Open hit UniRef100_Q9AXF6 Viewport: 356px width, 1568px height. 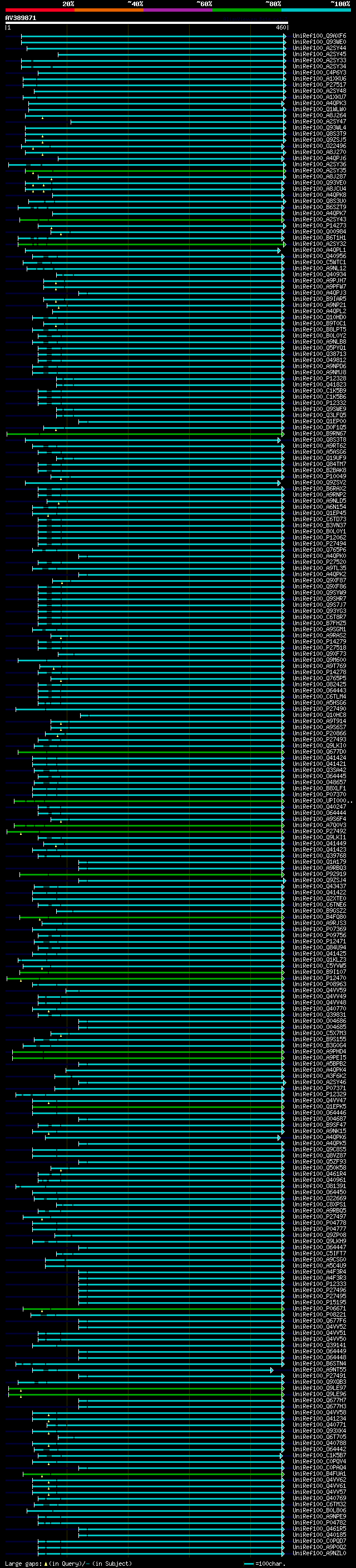tap(319, 36)
